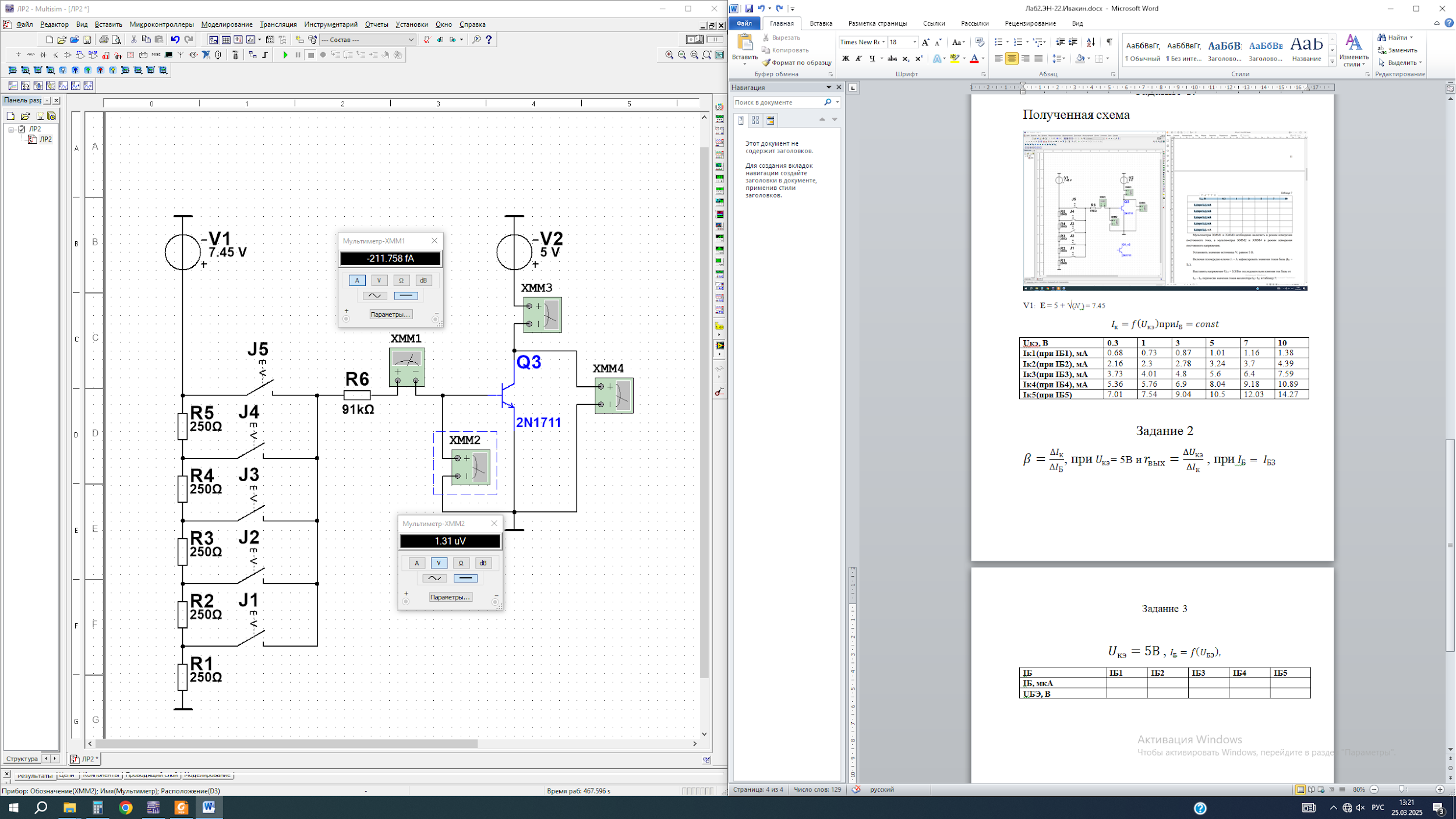
Task: Toggle the Spreadsheet view icon
Action: pyautogui.click(x=226, y=40)
